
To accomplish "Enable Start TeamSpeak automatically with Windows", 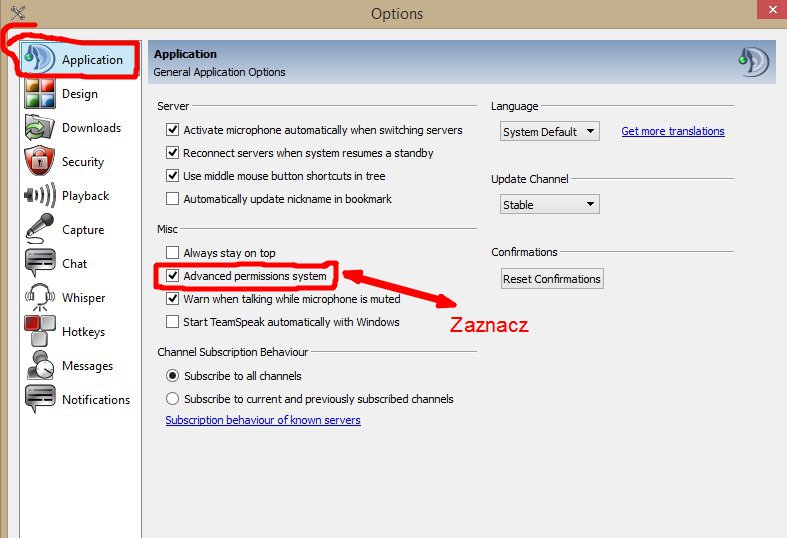I will (x=172, y=322).
